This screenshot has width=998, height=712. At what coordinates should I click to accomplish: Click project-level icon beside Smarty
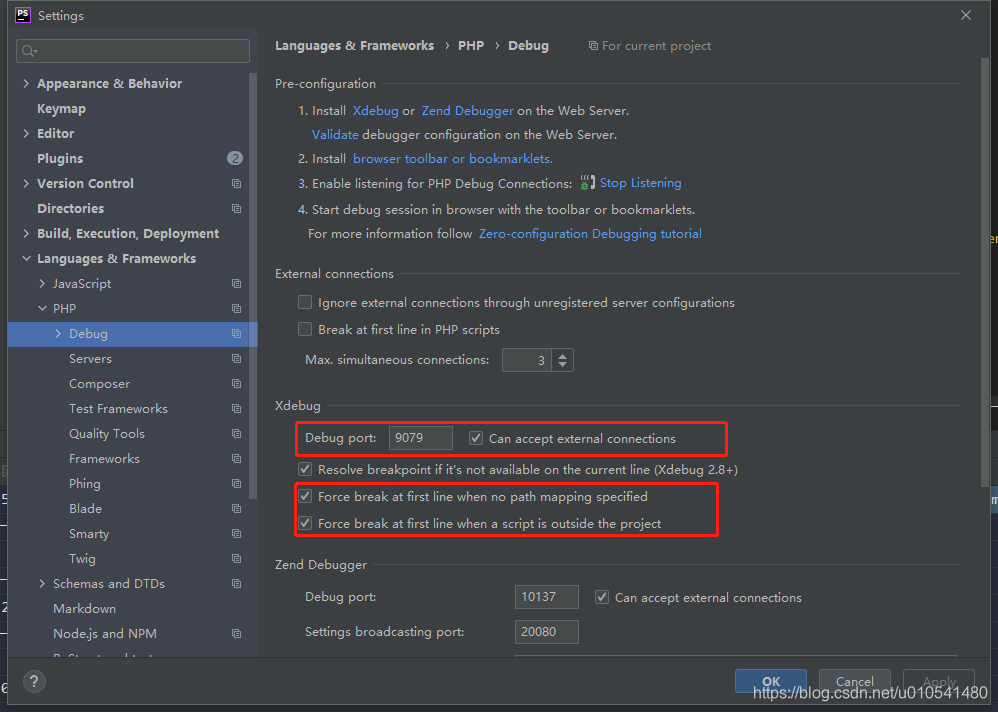click(236, 534)
